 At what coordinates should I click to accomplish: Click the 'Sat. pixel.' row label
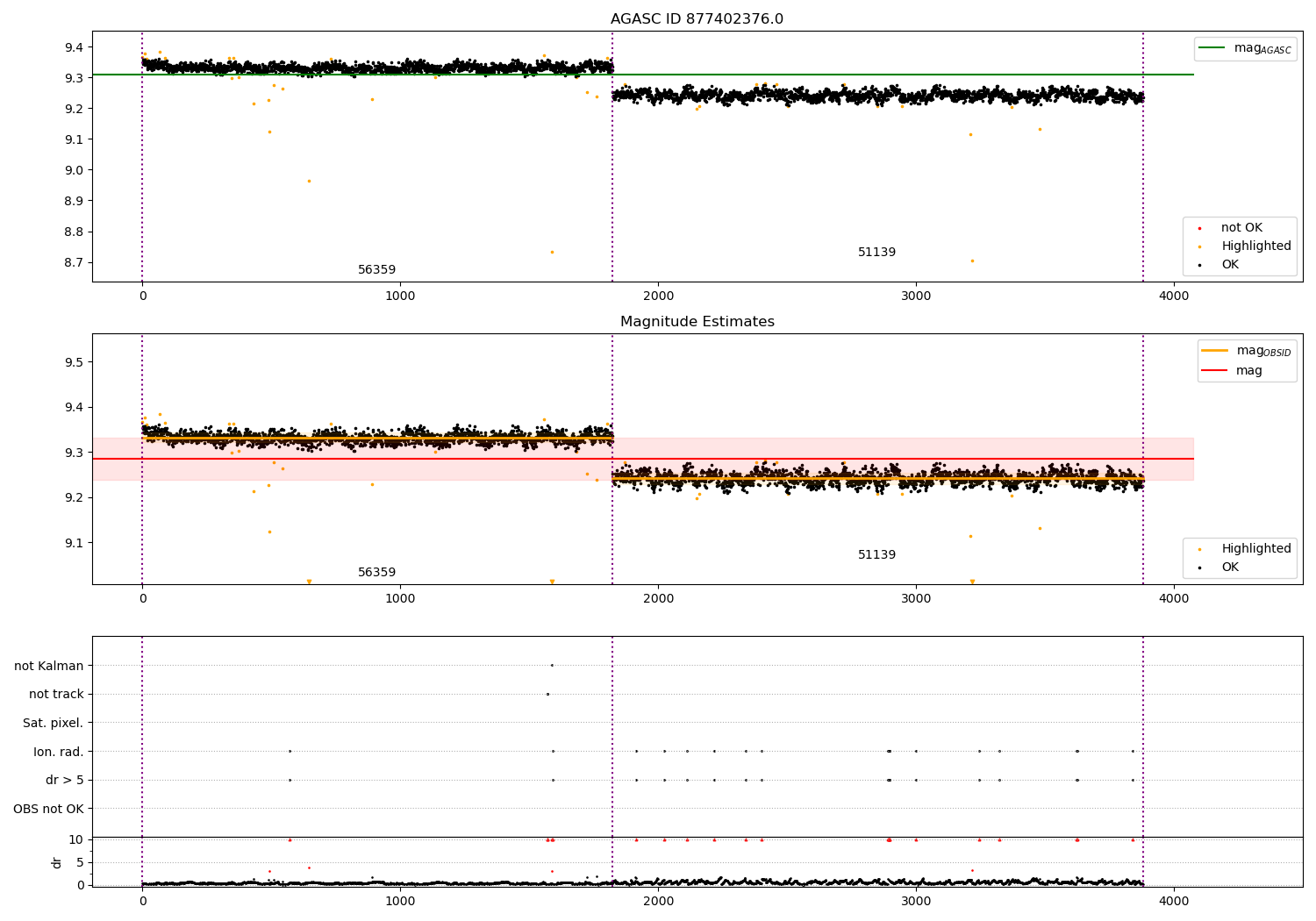[x=54, y=723]
